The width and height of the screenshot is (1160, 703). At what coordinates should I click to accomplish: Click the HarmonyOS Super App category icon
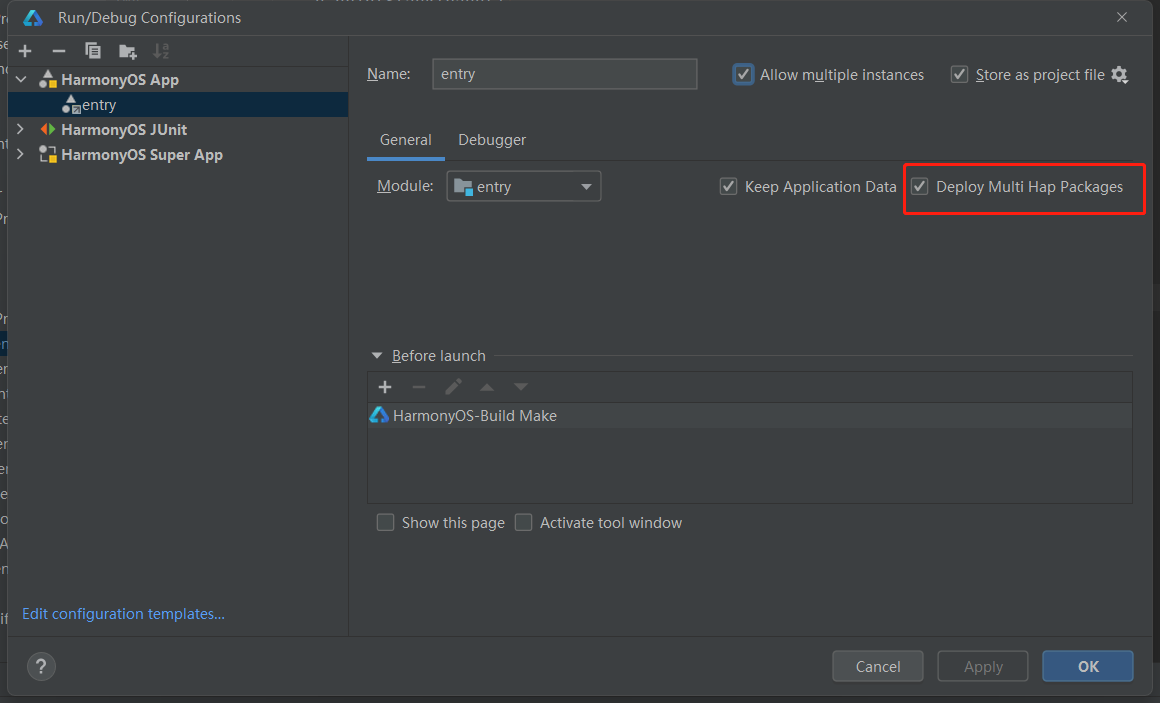tap(48, 155)
